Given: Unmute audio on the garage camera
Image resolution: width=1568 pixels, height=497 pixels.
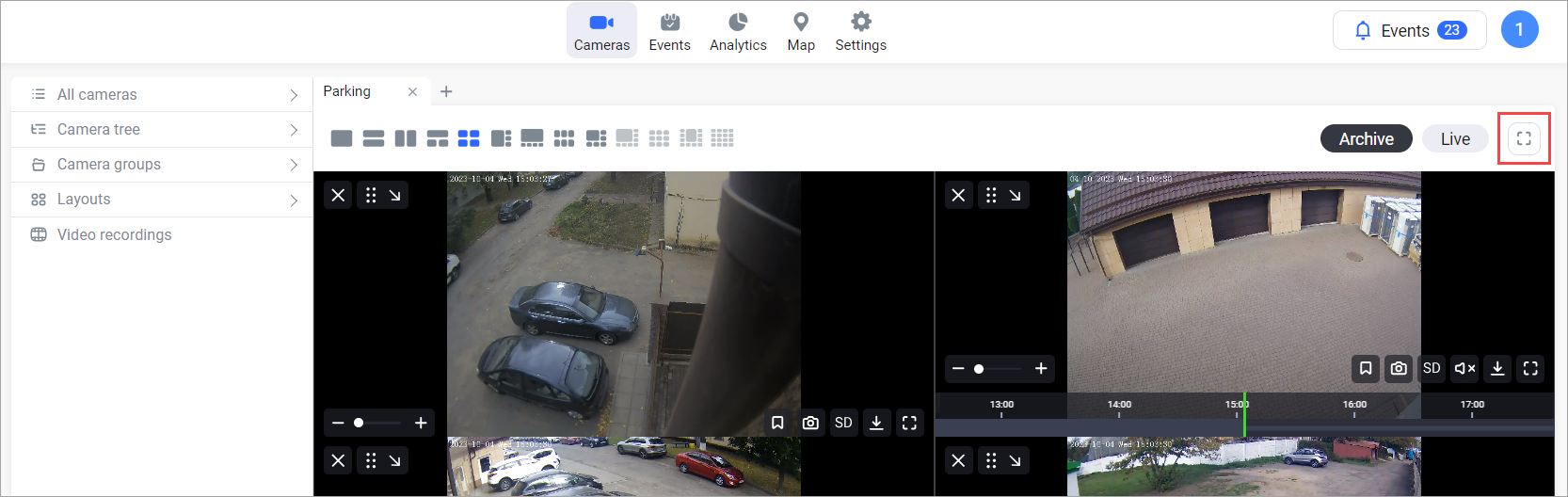Looking at the screenshot, I should [1464, 368].
